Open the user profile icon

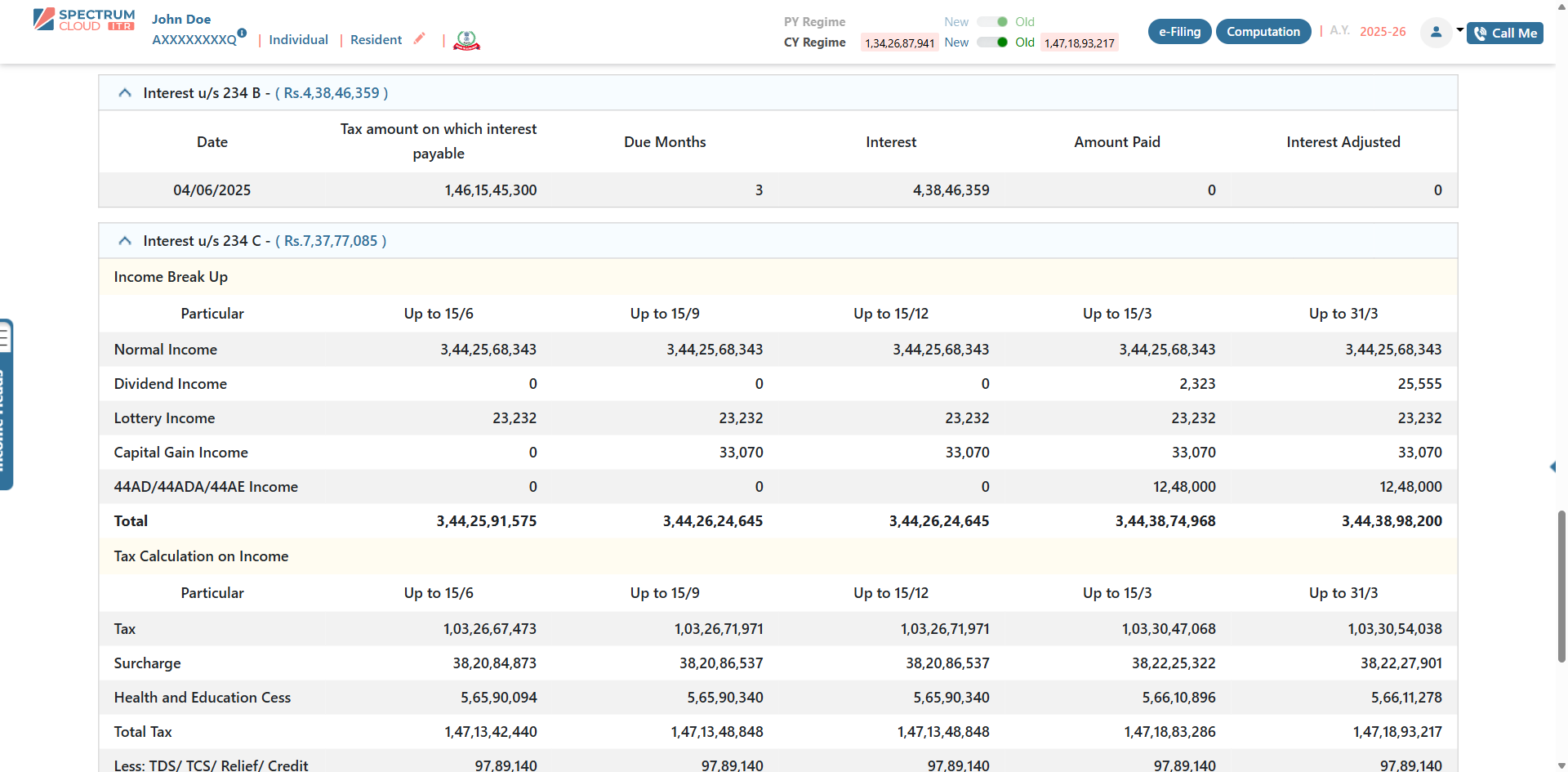(x=1437, y=33)
